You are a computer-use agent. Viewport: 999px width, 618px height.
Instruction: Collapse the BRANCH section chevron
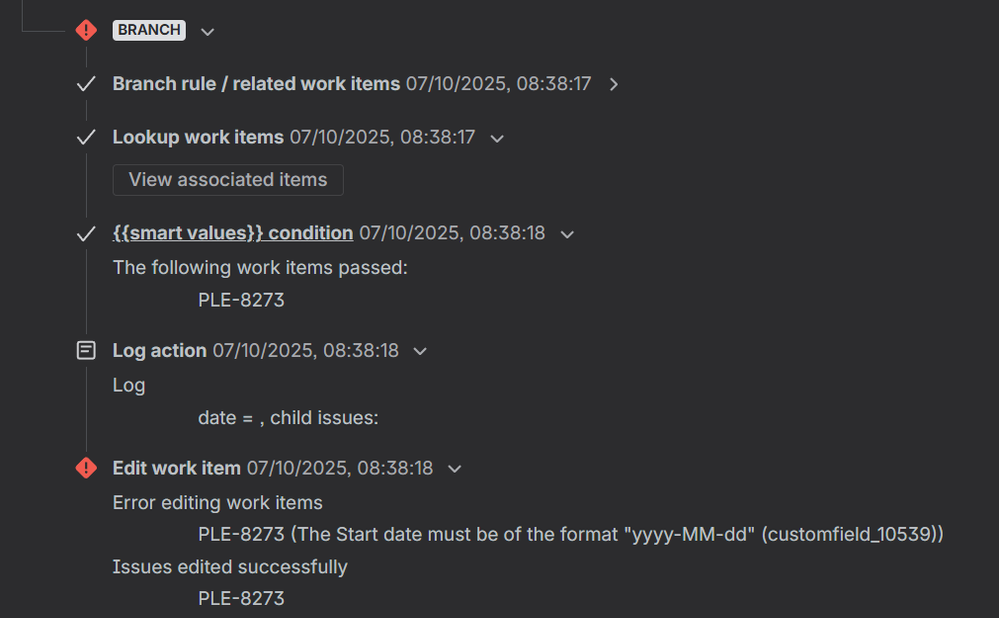click(x=207, y=31)
